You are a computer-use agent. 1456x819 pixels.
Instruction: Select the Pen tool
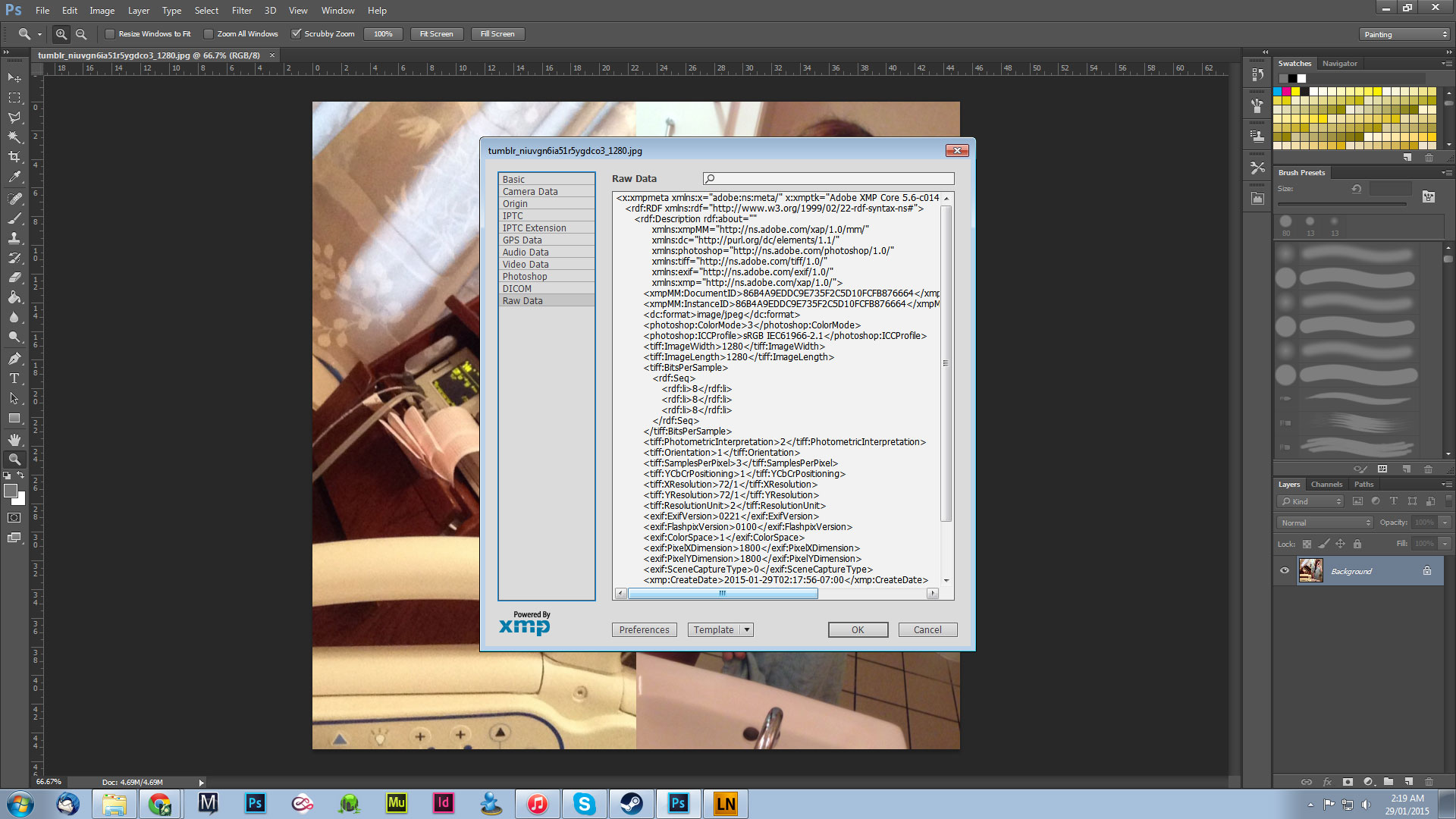pyautogui.click(x=14, y=359)
